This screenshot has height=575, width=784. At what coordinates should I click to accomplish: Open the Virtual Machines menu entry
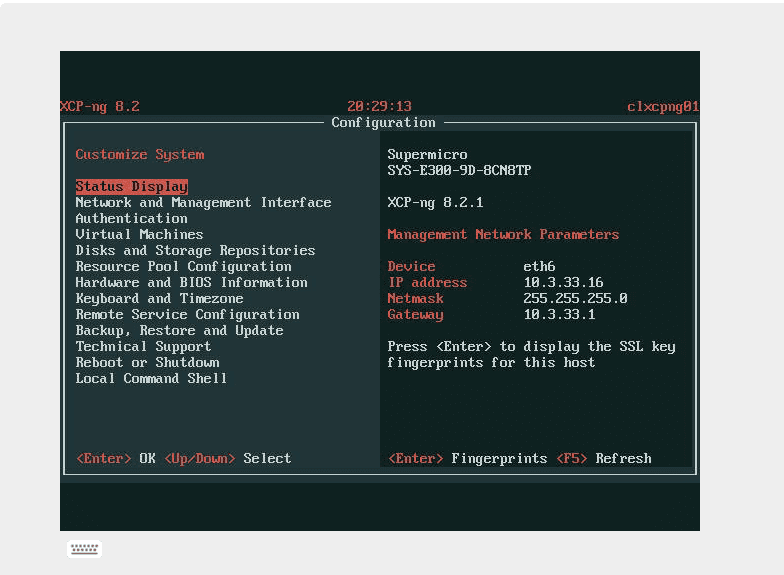(140, 234)
